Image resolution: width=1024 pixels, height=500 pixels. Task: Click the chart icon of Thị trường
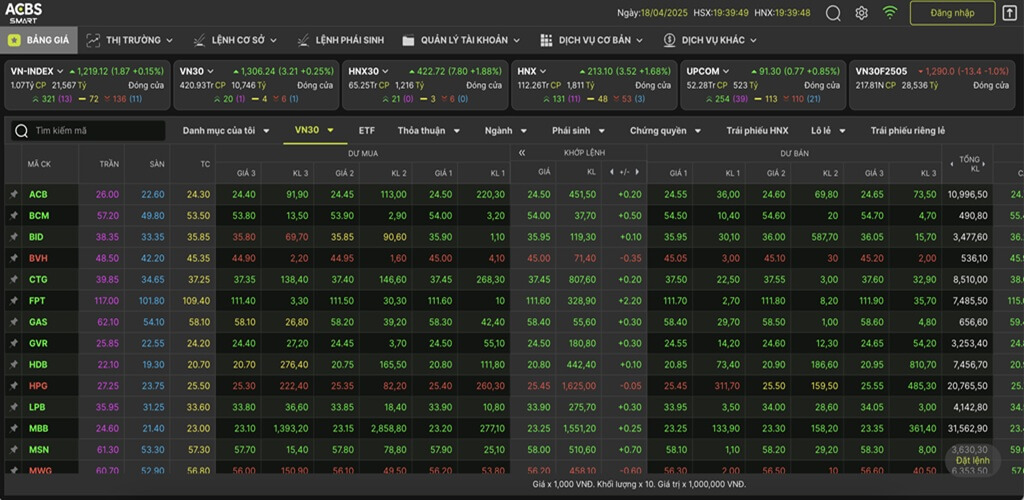click(93, 40)
